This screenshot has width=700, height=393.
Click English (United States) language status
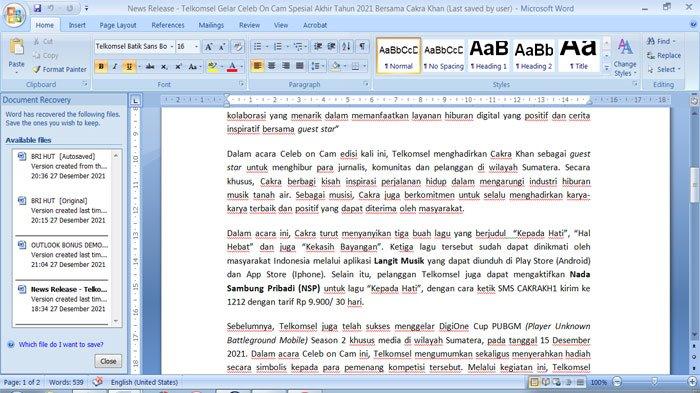click(x=144, y=382)
